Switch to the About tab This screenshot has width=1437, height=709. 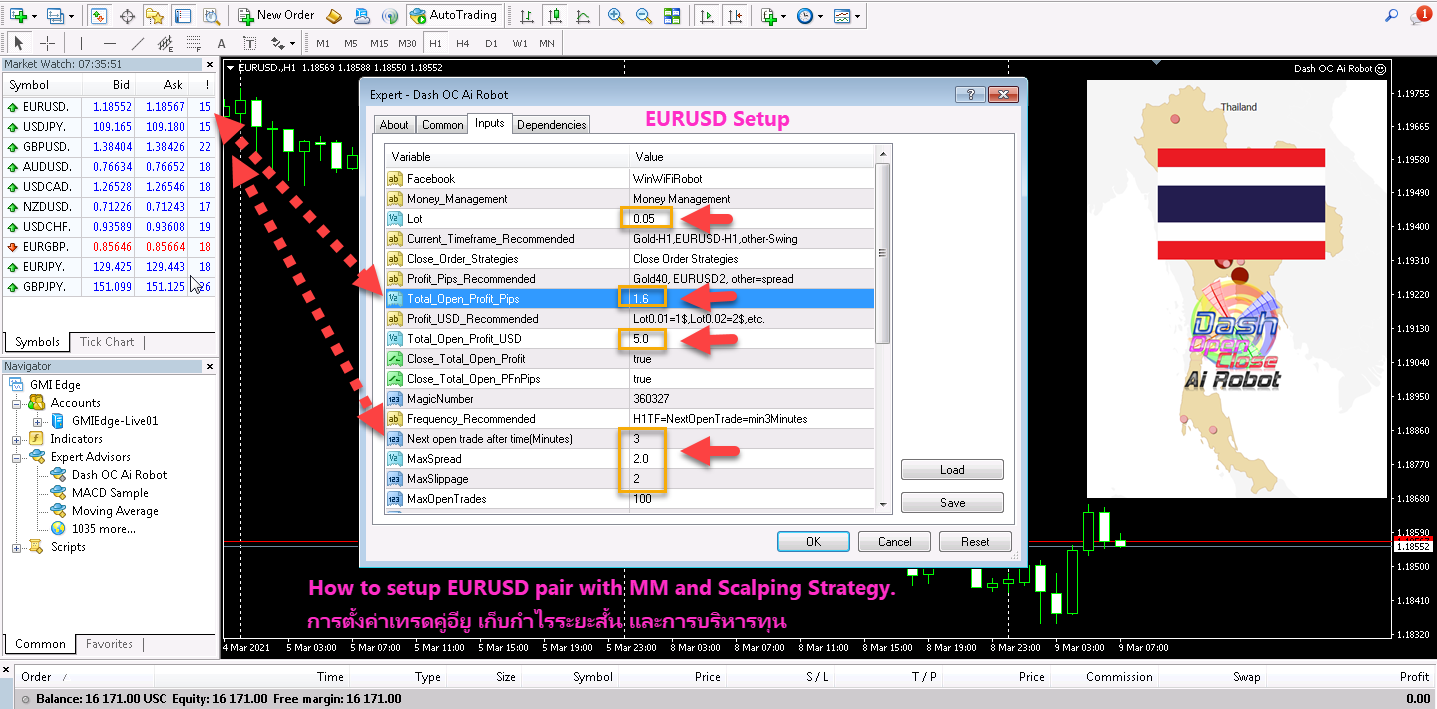[394, 125]
